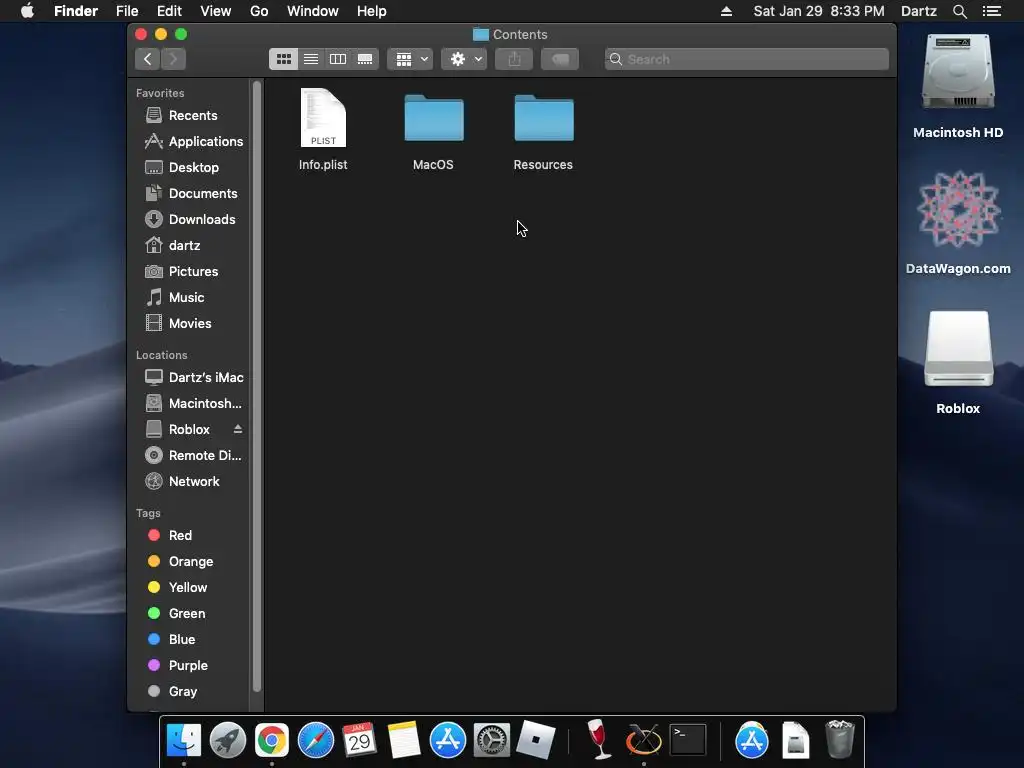Open the group-by arrangement dropdown
Viewport: 1024px width, 768px height.
point(410,59)
